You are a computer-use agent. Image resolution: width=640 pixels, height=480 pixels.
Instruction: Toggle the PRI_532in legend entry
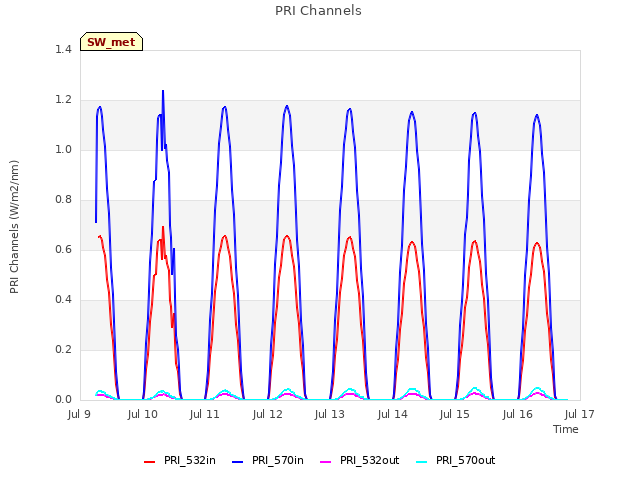tap(180, 461)
